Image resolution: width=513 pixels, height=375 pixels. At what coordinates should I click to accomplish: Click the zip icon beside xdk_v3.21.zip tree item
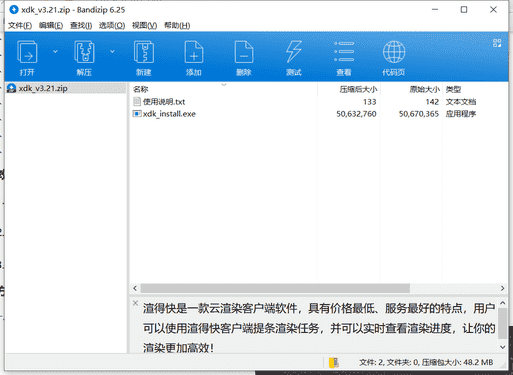(x=11, y=88)
